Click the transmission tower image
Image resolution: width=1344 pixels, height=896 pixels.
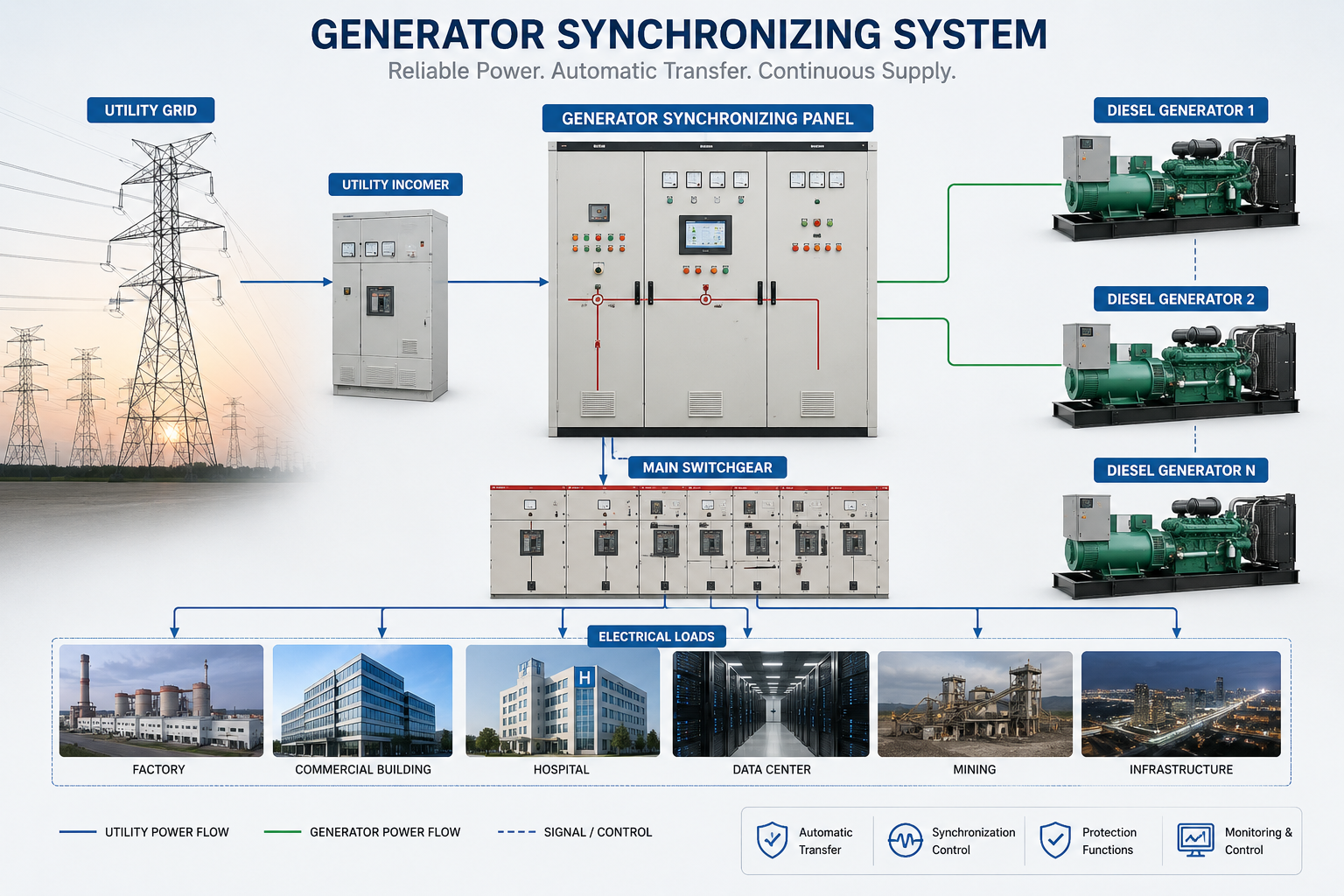[x=166, y=300]
